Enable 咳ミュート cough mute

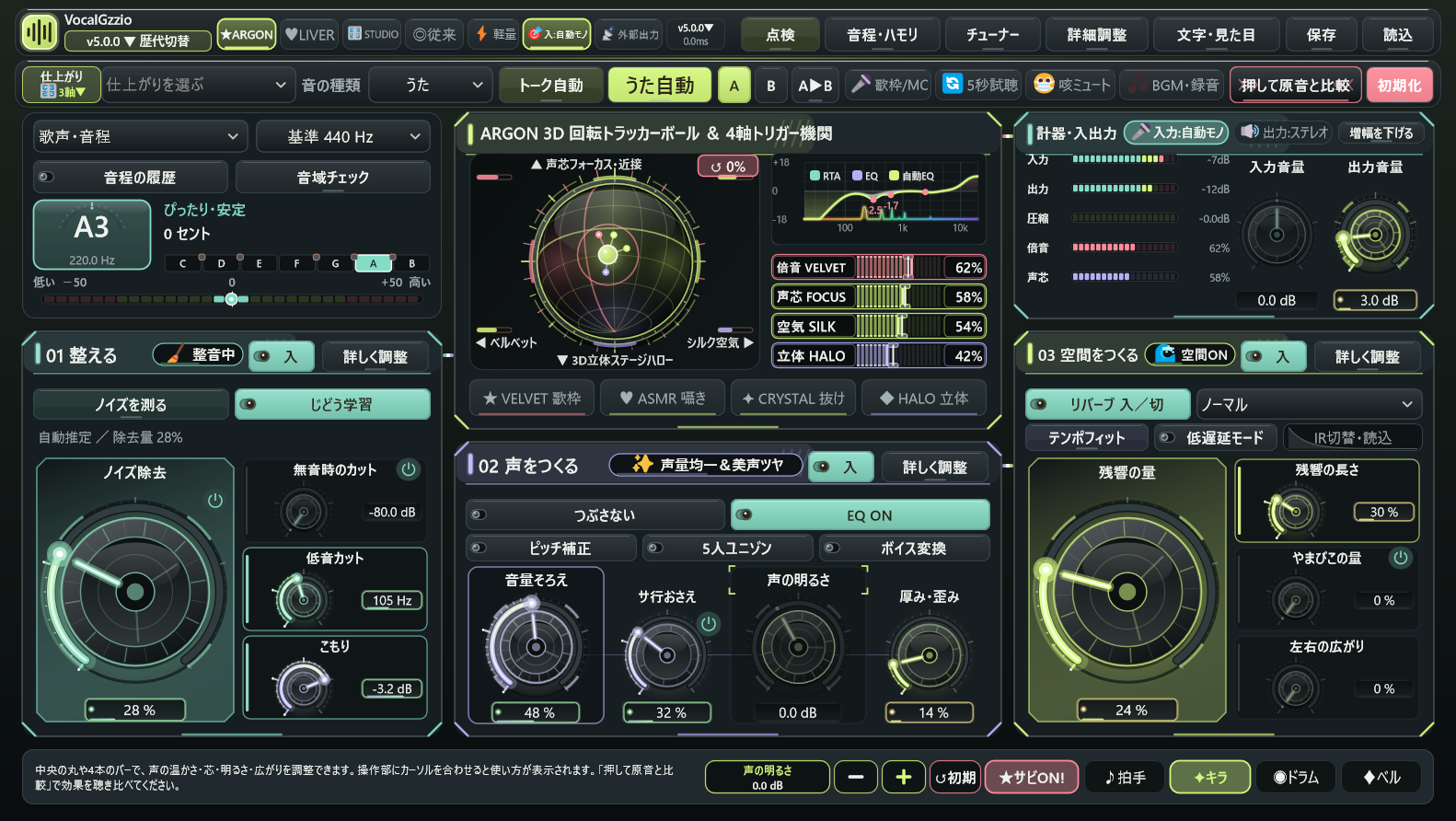1072,85
